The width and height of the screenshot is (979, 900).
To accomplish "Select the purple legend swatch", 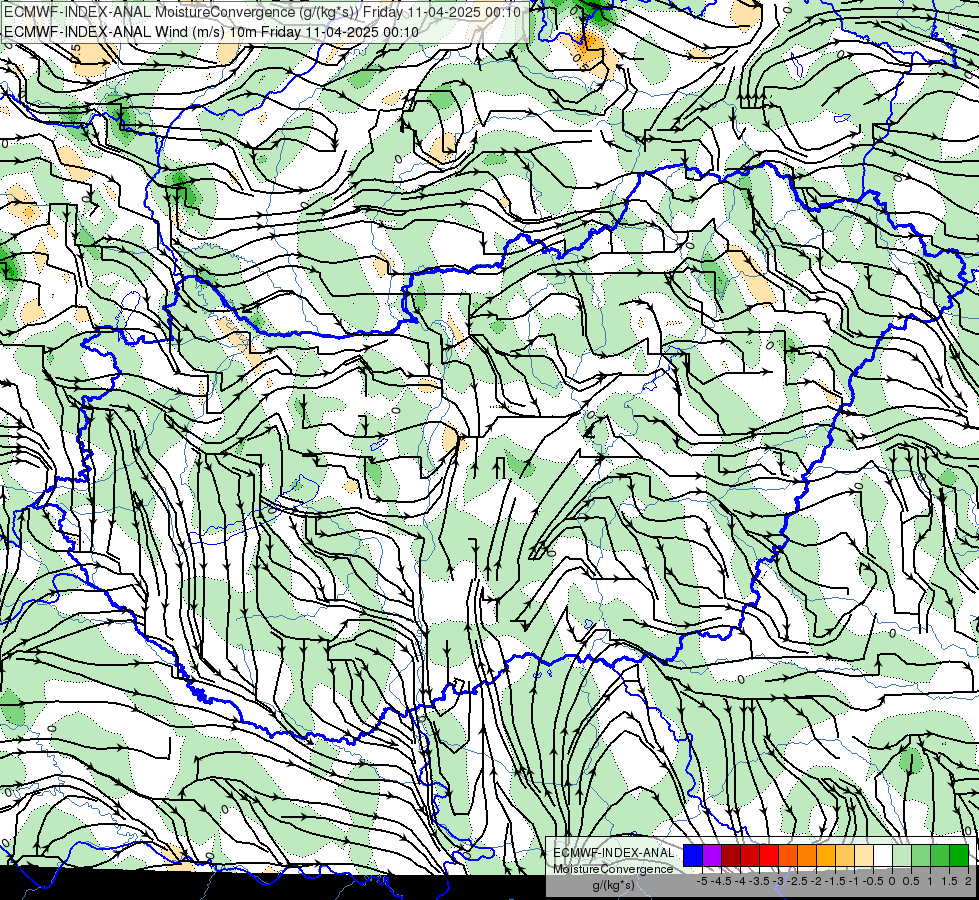I will click(x=712, y=856).
